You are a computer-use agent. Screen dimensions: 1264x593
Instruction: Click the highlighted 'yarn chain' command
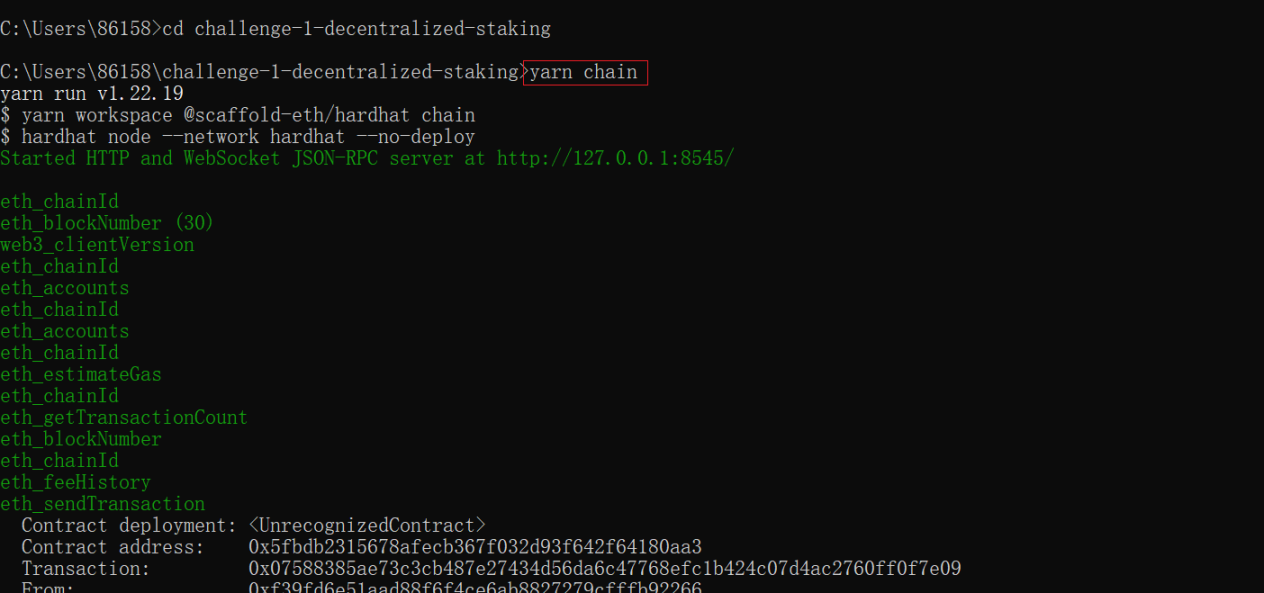click(585, 72)
